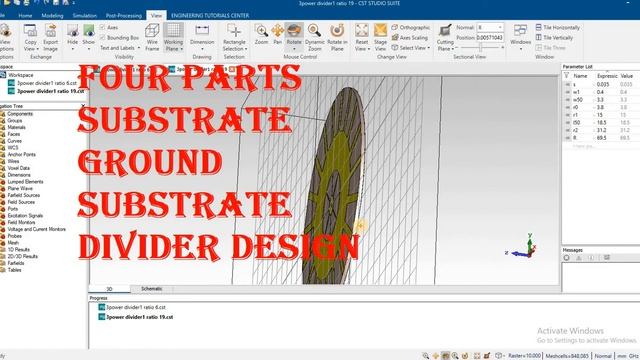
Task: Select Field Monitors tree item
Action: click(21, 222)
